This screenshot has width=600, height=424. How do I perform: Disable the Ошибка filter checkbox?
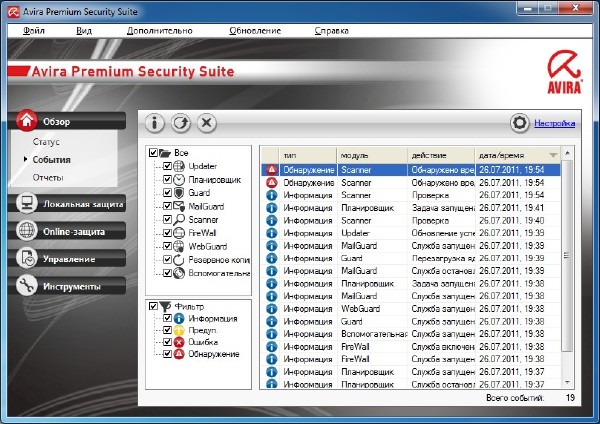tap(167, 341)
